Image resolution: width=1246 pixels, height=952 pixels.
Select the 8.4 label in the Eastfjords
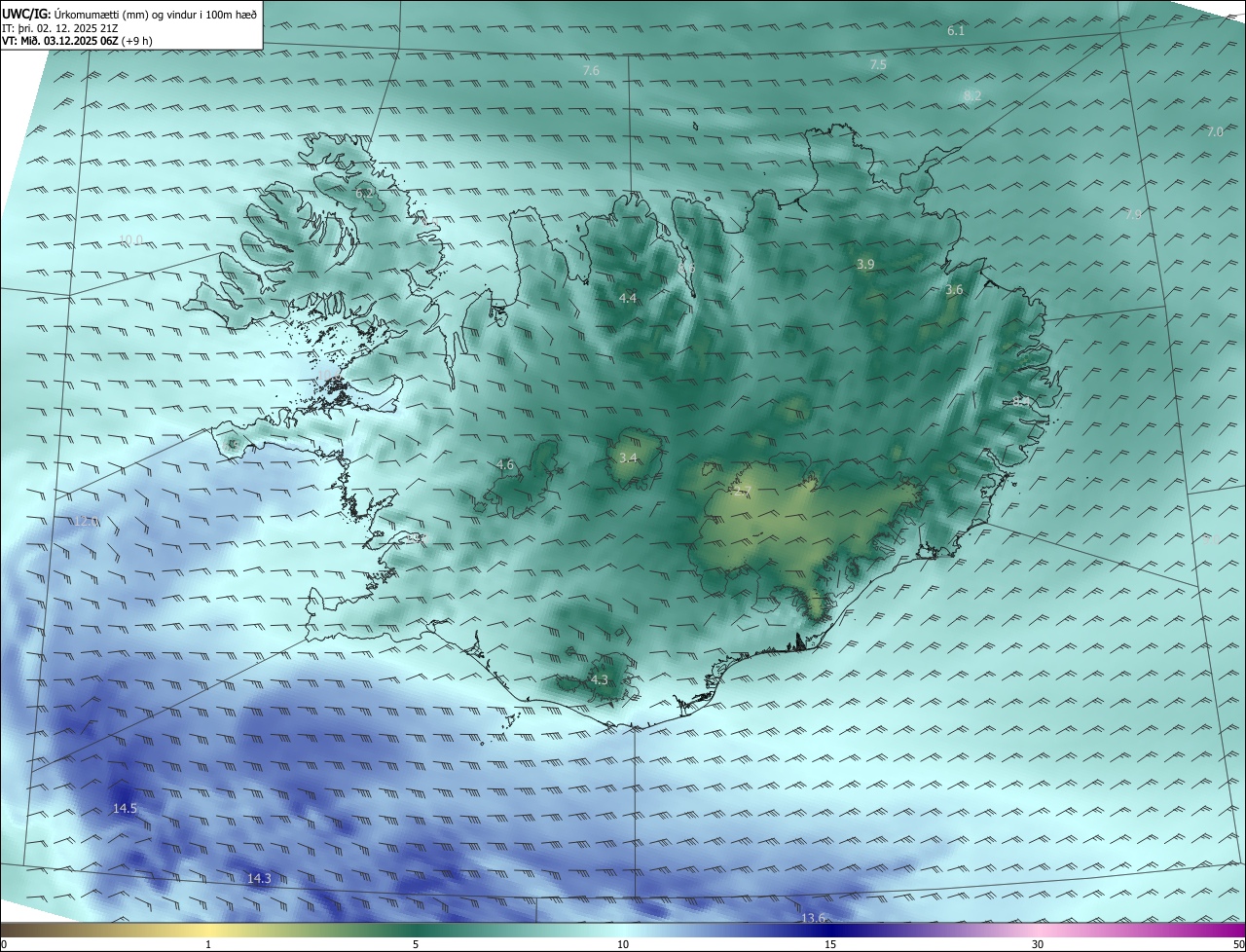coord(1020,400)
